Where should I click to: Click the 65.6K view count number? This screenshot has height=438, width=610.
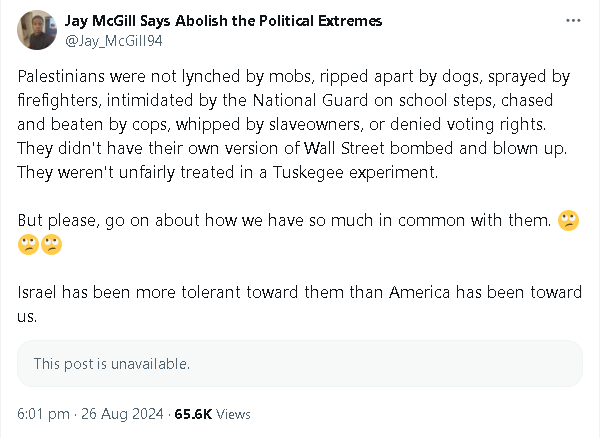pyautogui.click(x=193, y=414)
